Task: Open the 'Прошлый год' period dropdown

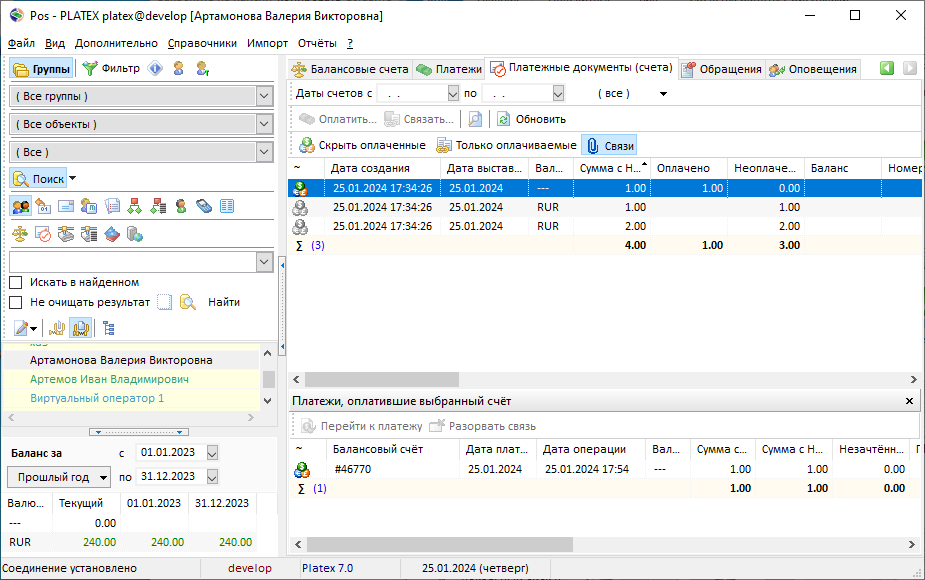Action: coord(59,477)
